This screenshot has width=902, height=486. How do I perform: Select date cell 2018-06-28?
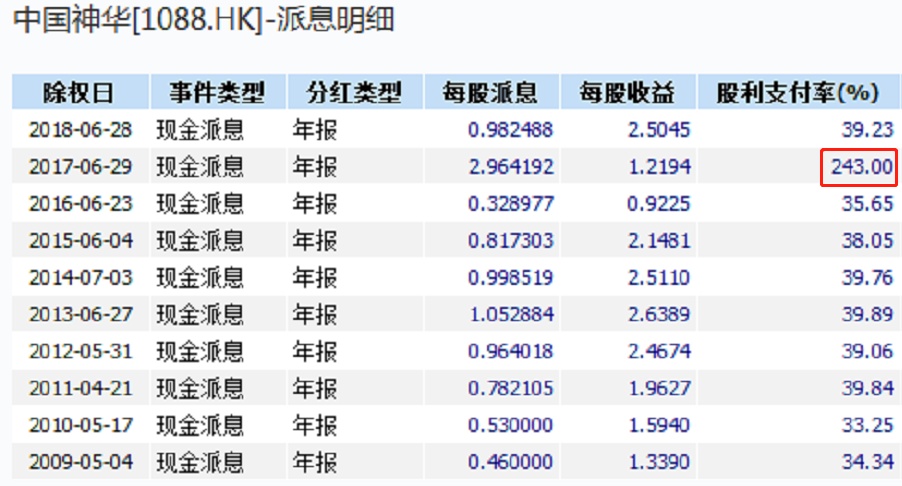[x=81, y=129]
